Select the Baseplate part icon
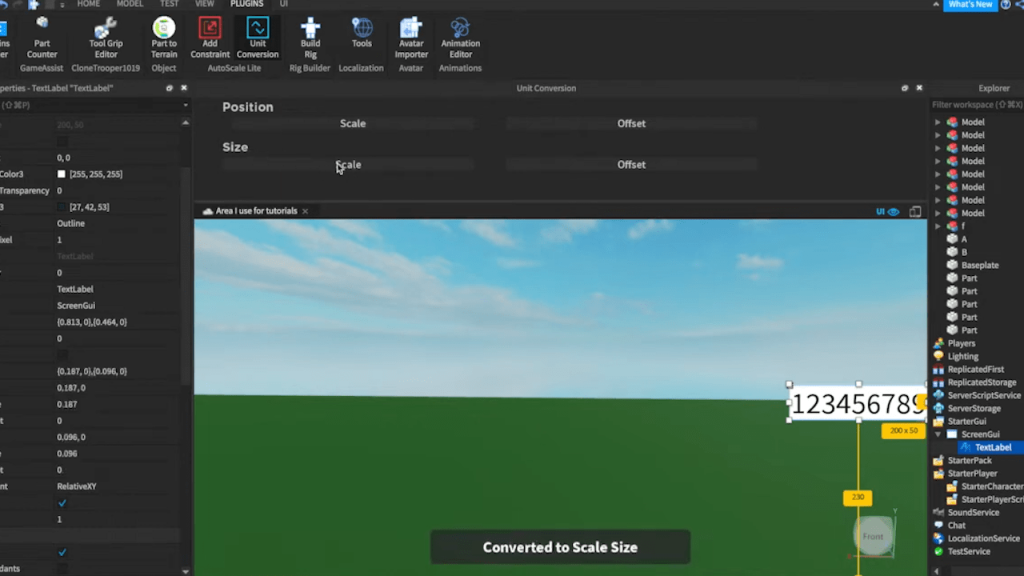Image resolution: width=1024 pixels, height=576 pixels. (x=952, y=265)
